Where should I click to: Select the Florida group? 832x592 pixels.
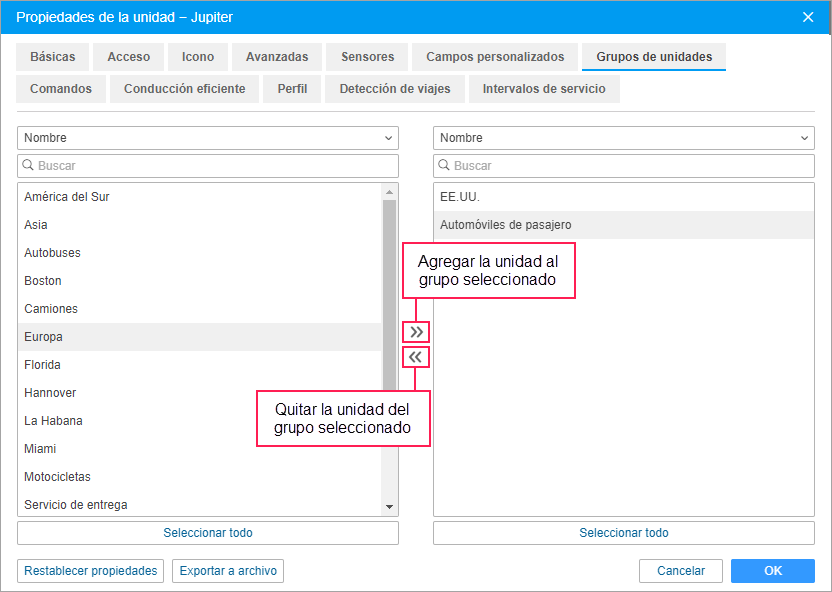[200, 365]
